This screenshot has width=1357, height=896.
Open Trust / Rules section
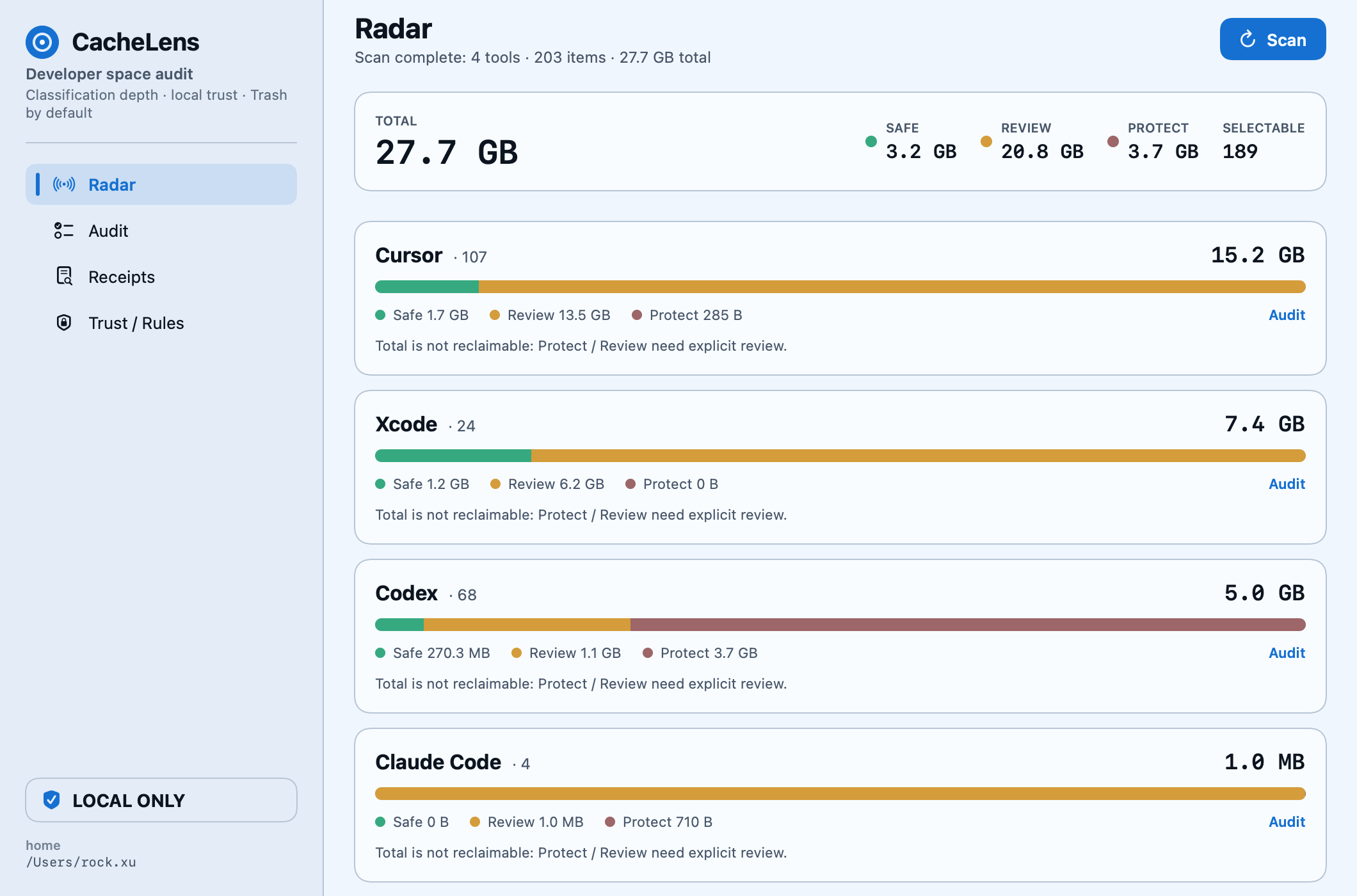161,323
